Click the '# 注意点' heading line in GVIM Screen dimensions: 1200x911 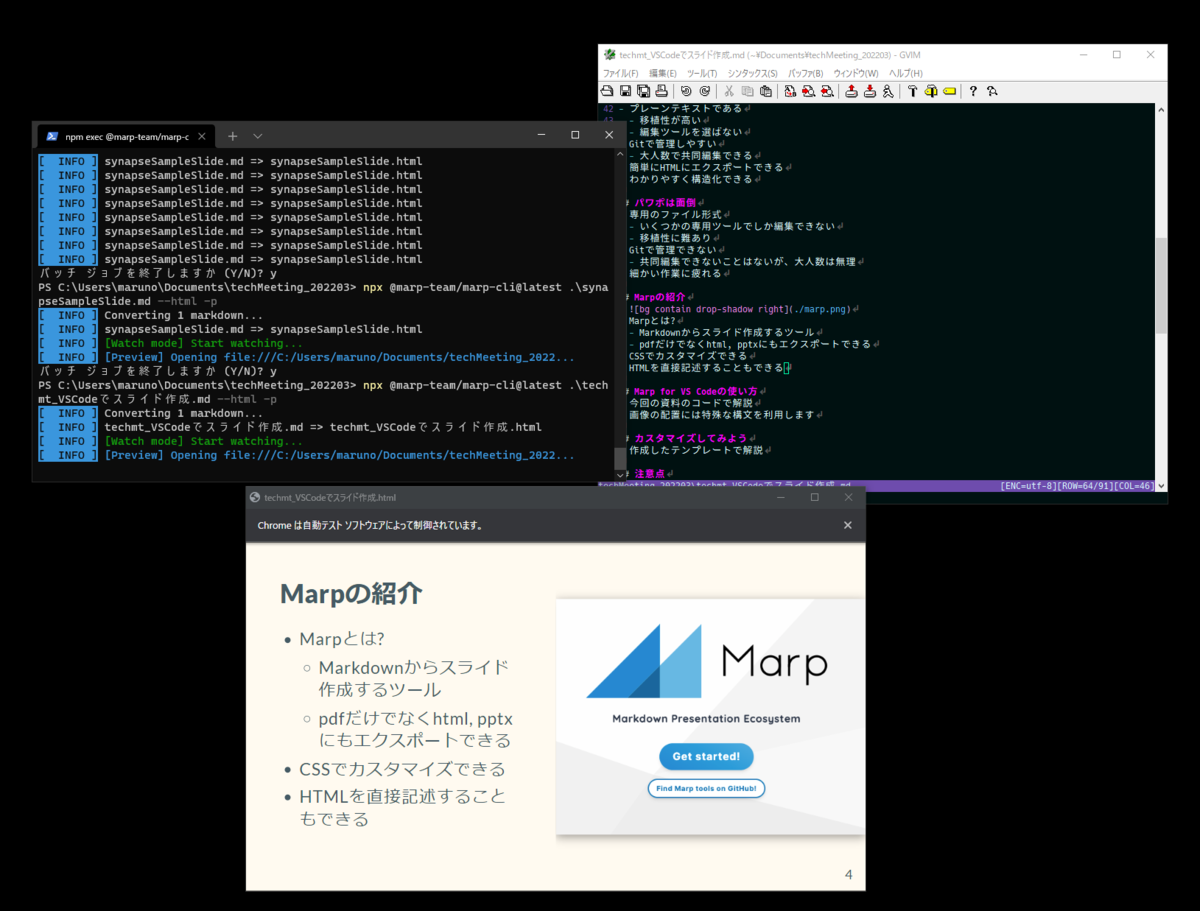click(x=643, y=473)
